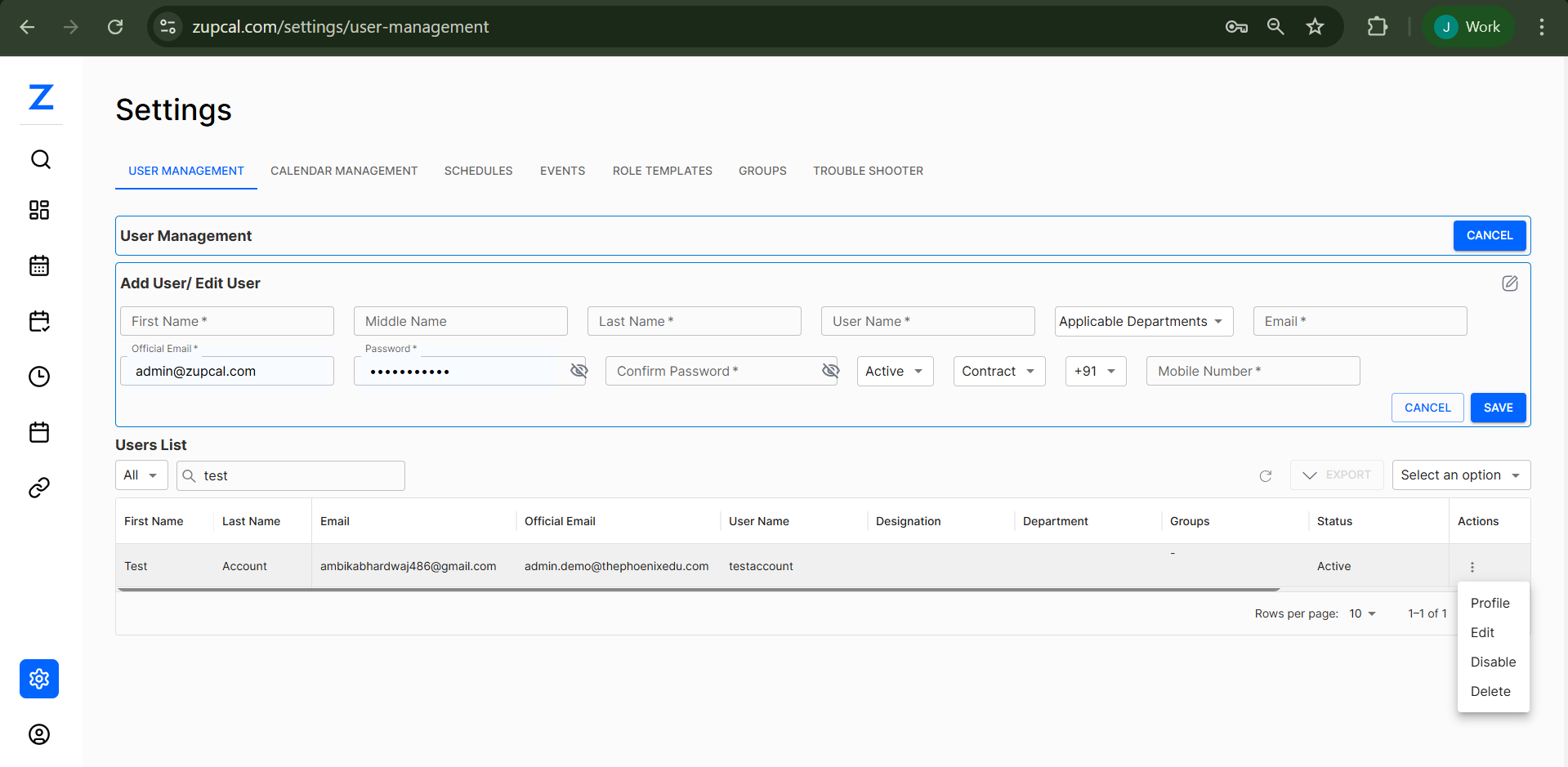Choose Disable from the actions menu

pyautogui.click(x=1492, y=662)
